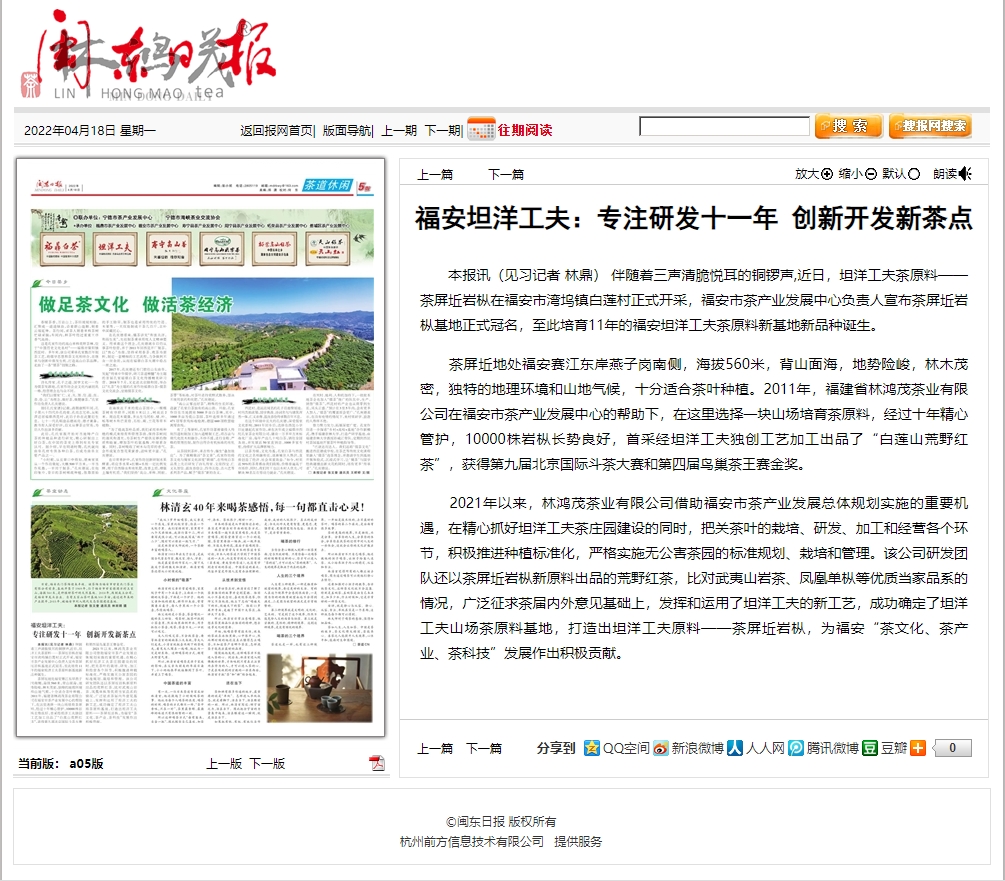Click the share count bubble showing 0
This screenshot has width=1005, height=881.
(x=952, y=748)
